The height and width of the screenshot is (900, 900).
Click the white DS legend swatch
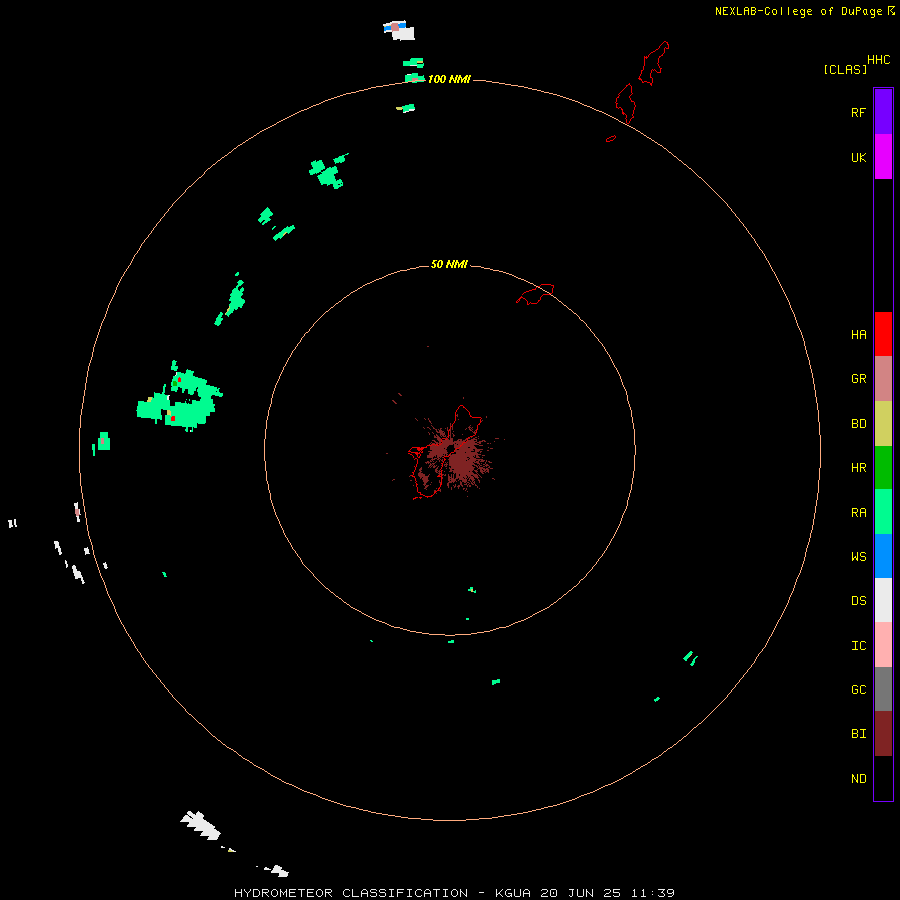point(883,600)
